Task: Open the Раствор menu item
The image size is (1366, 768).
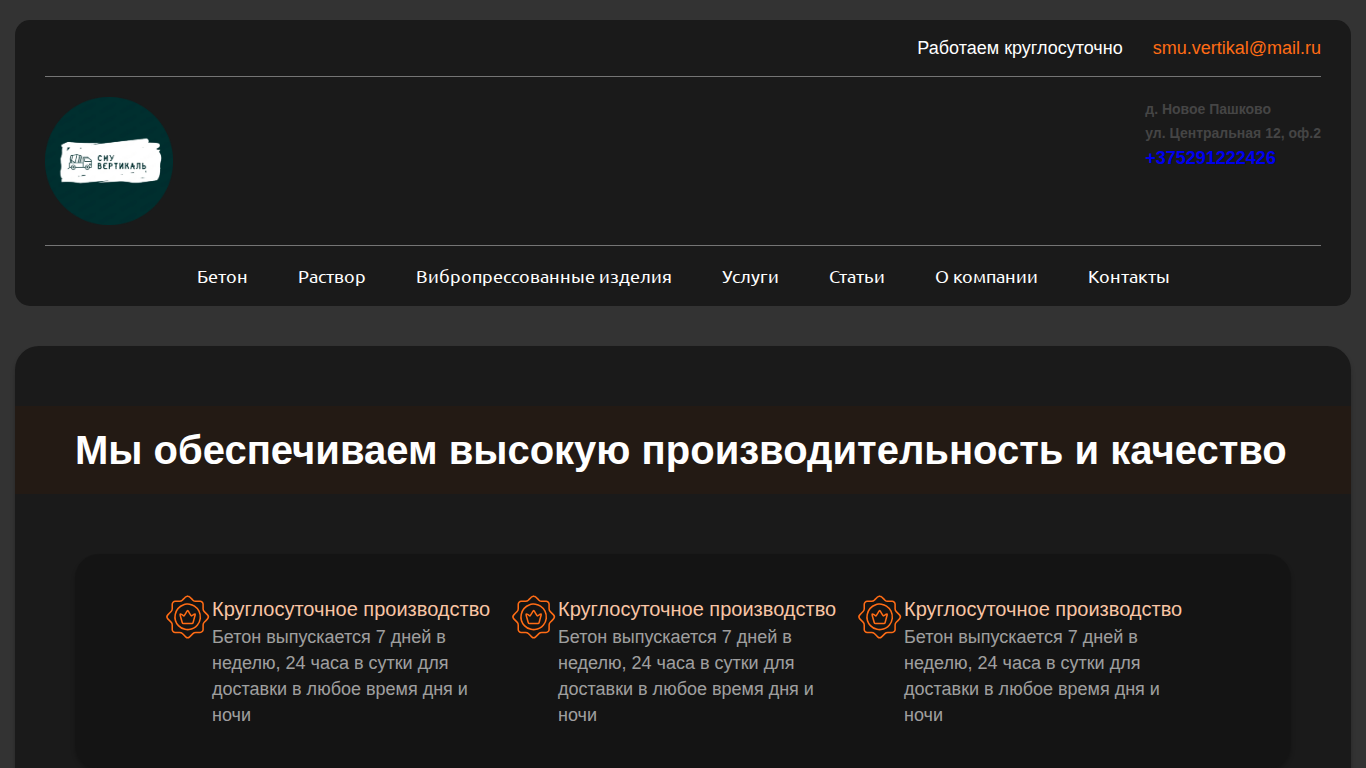Action: [x=332, y=277]
